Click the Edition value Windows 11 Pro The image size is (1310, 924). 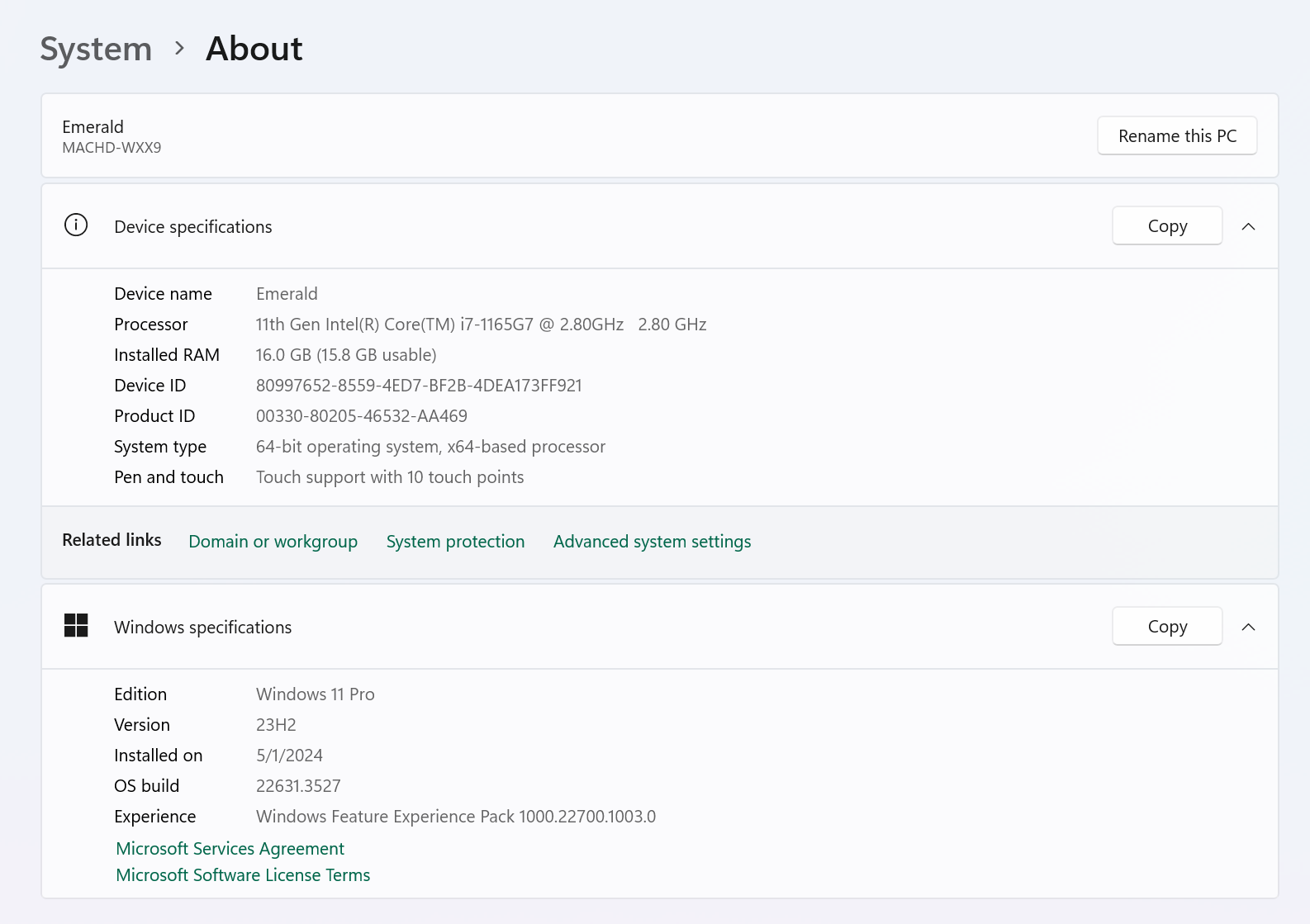[x=316, y=694]
